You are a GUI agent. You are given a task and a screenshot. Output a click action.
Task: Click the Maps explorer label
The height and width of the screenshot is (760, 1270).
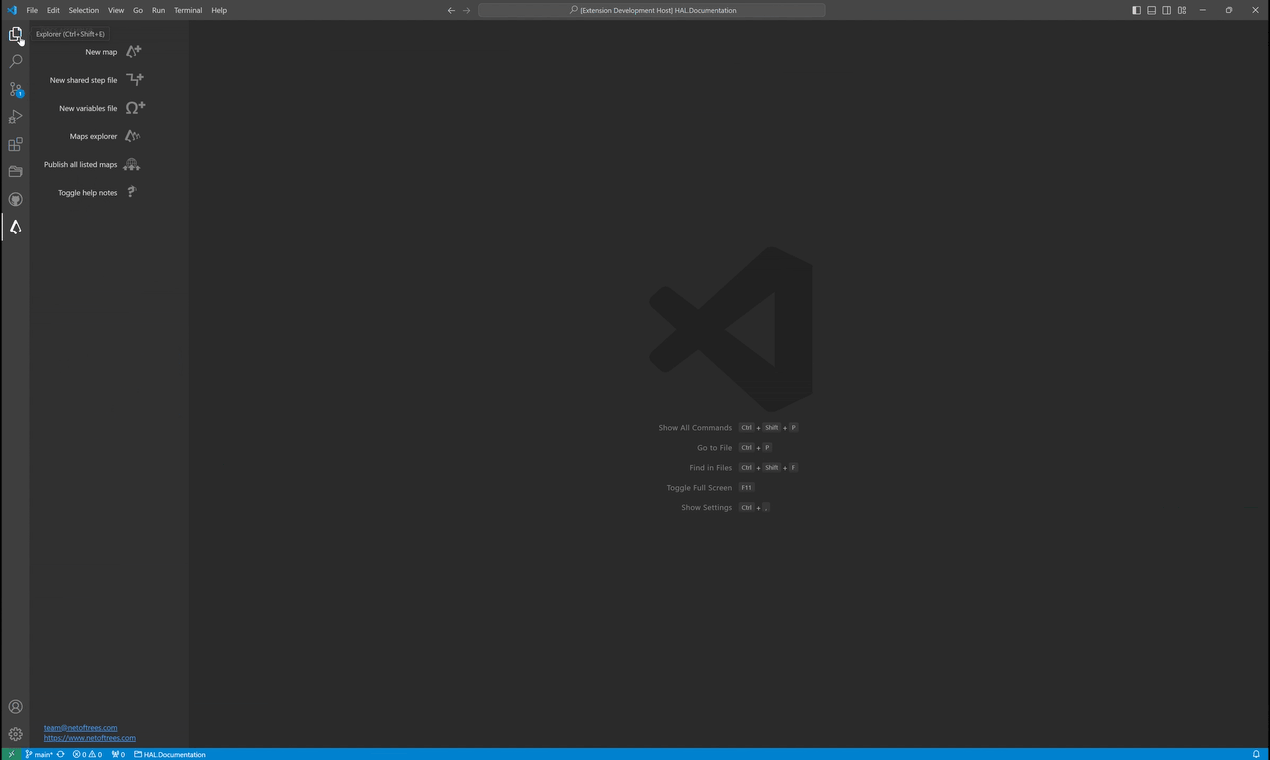point(93,136)
